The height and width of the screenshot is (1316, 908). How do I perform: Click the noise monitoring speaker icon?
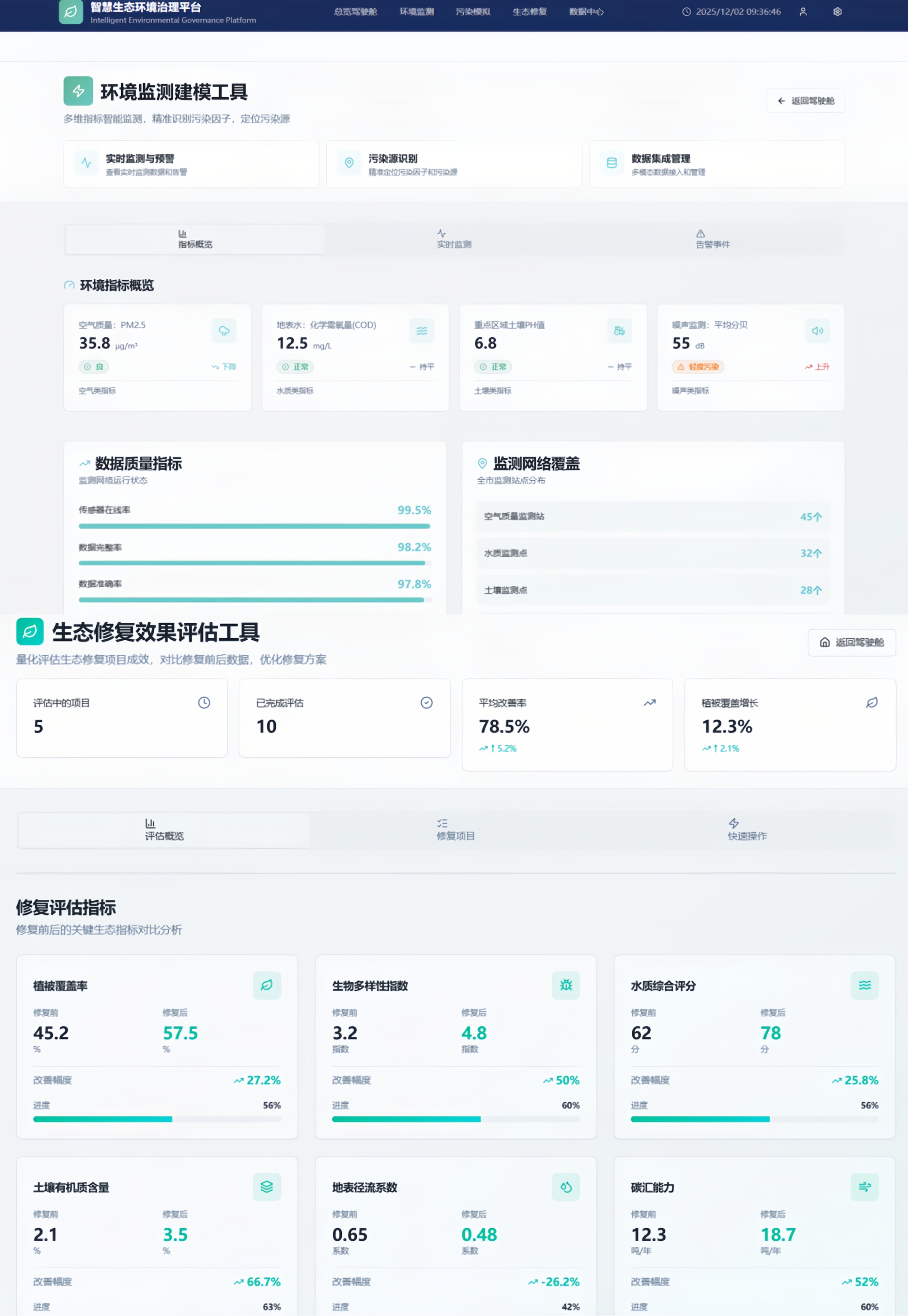point(817,331)
